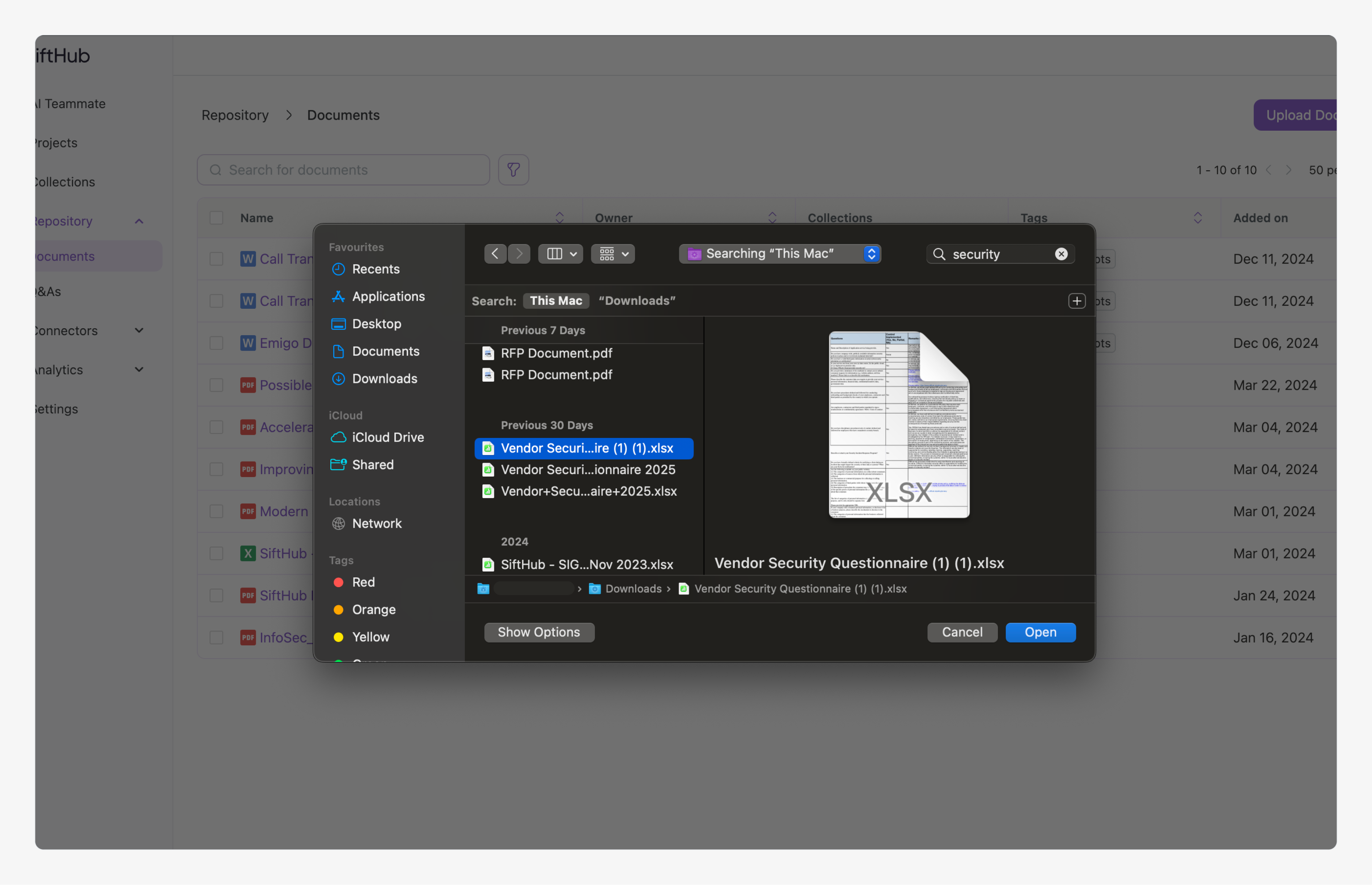1372x885 pixels.
Task: Select iCloud Drive in the sidebar
Action: pyautogui.click(x=388, y=437)
